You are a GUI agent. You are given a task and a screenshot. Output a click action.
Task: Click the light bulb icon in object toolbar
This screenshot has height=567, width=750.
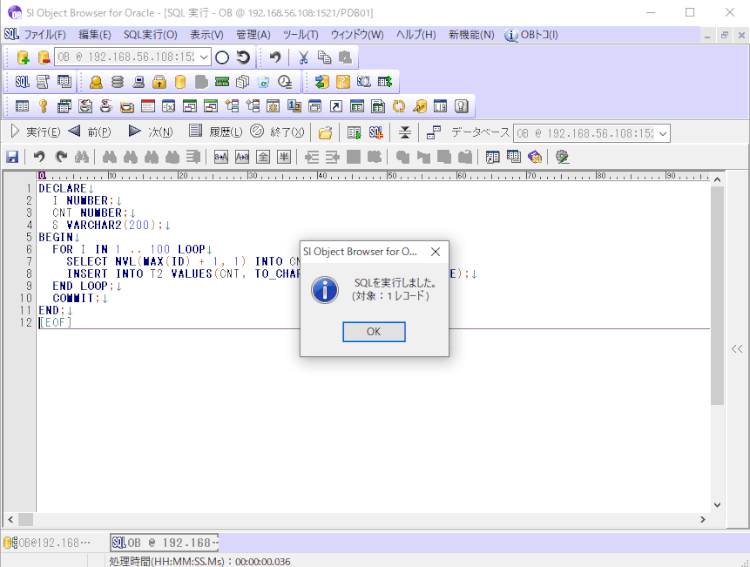coord(462,106)
